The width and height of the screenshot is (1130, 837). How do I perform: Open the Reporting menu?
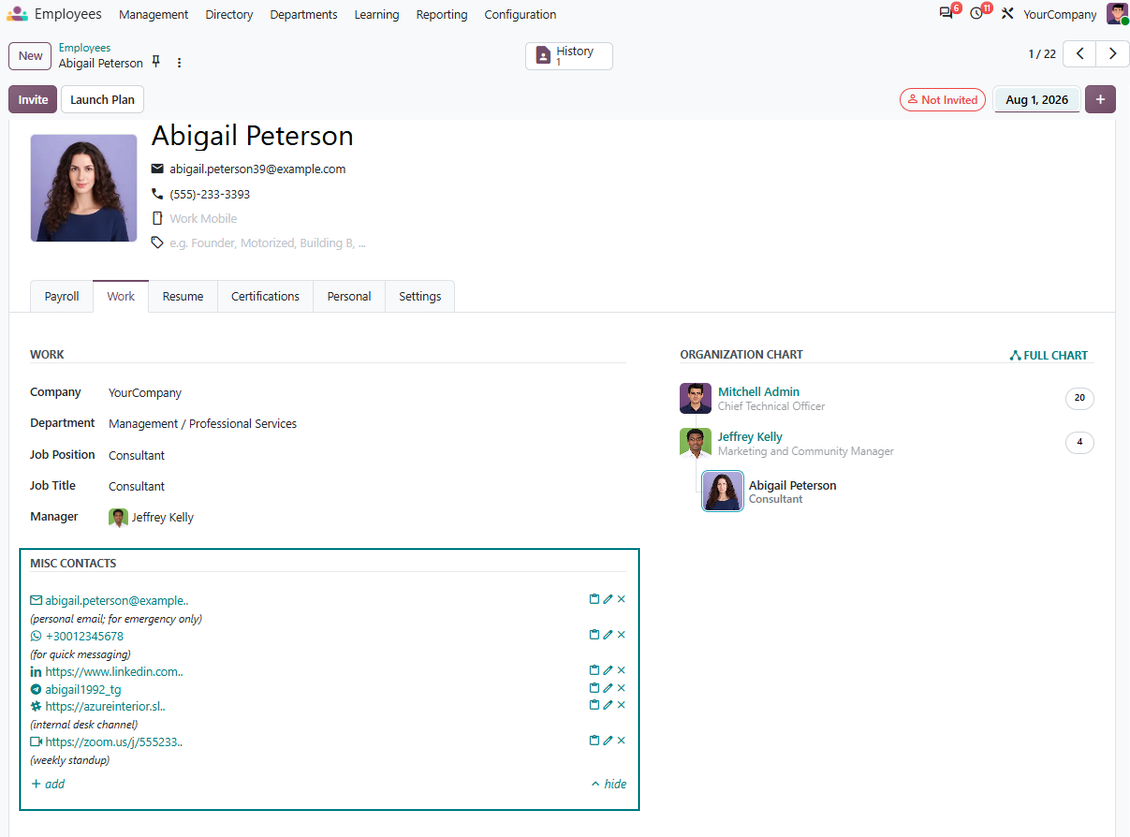(442, 14)
